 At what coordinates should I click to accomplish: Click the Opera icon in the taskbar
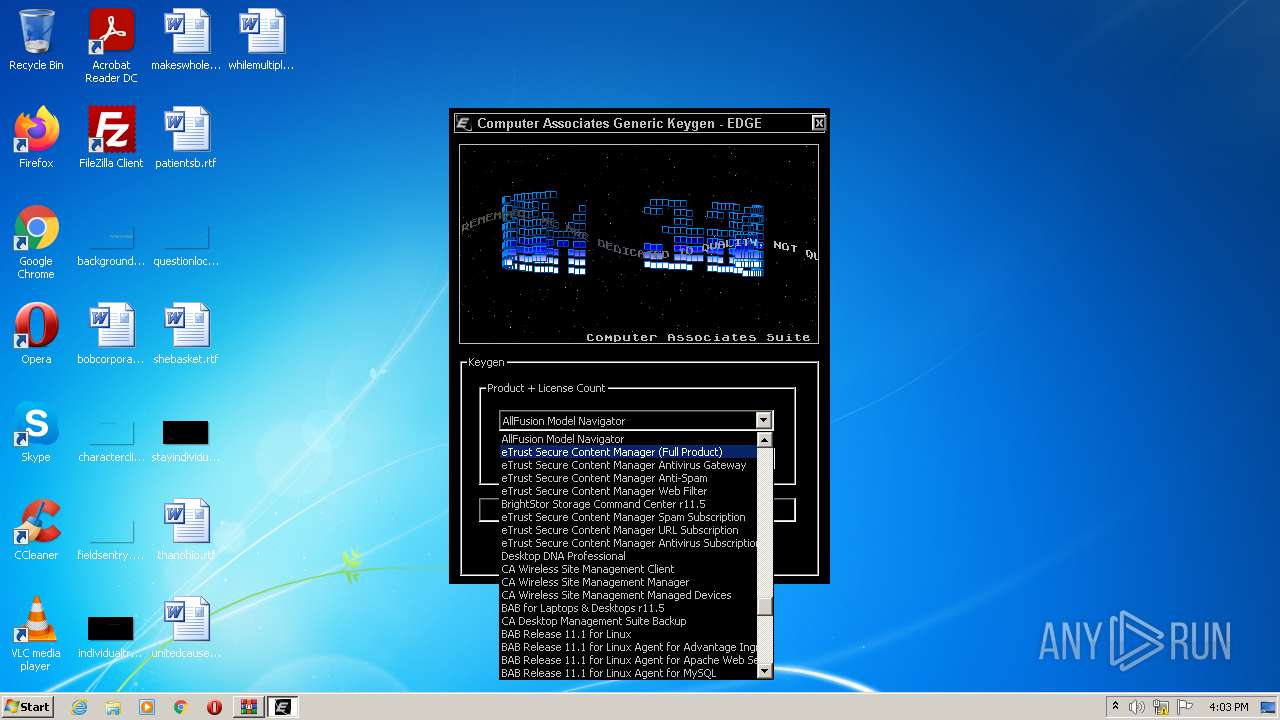214,707
